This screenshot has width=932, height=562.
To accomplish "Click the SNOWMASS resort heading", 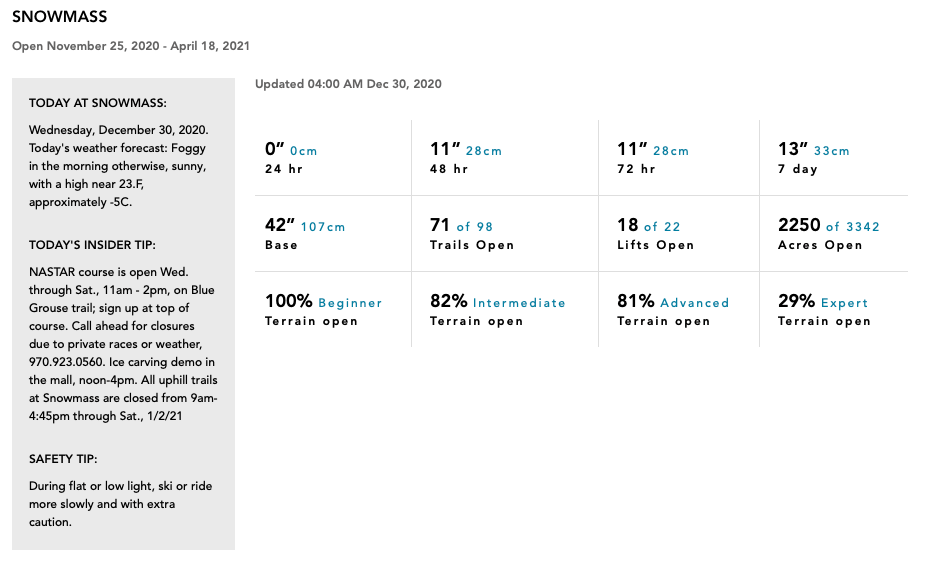I will [59, 17].
